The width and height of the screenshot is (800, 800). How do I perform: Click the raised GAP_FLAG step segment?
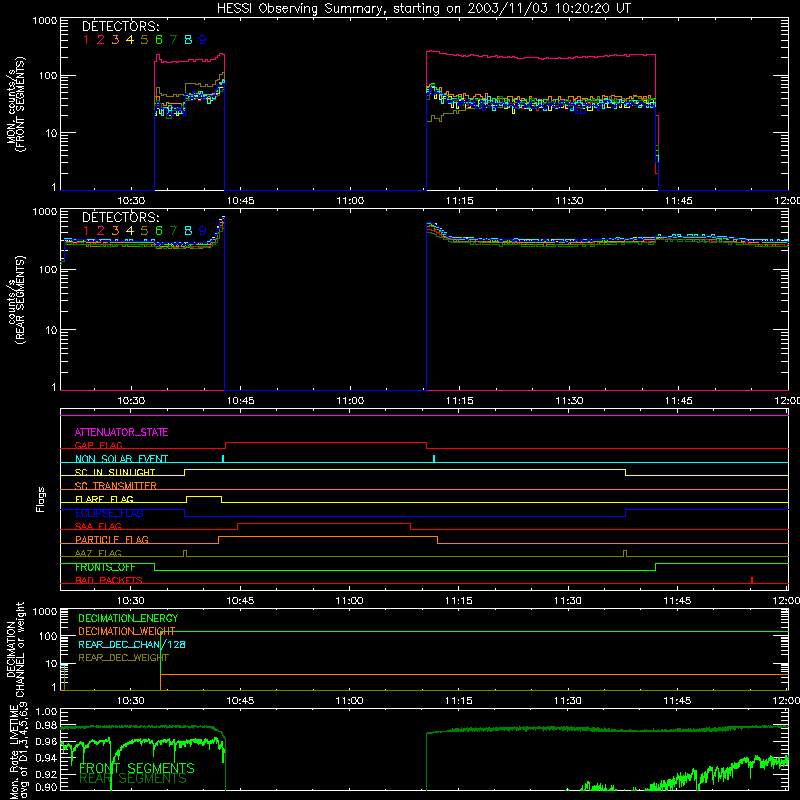point(326,443)
